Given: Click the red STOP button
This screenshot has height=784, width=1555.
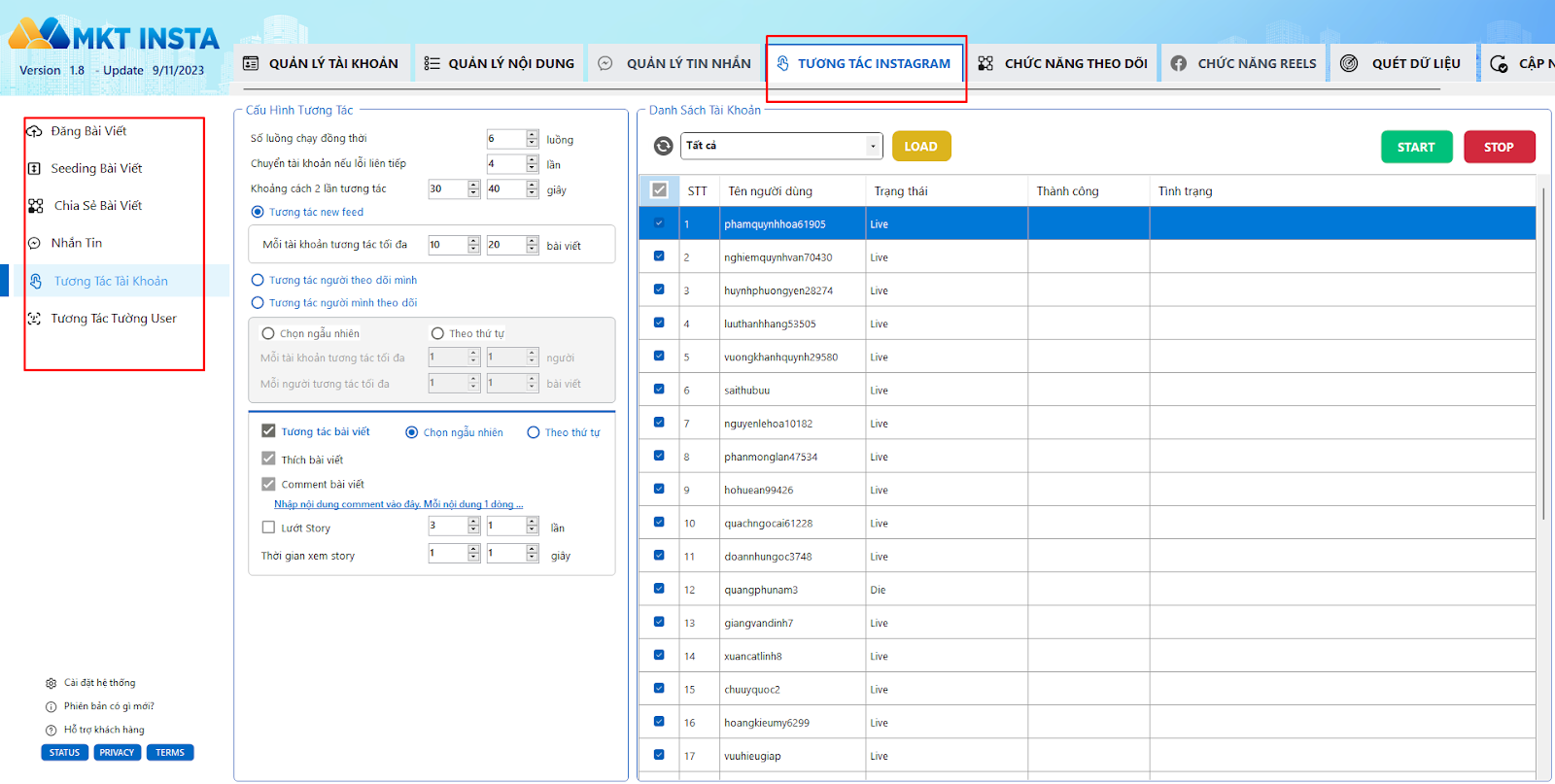Looking at the screenshot, I should click(1499, 147).
